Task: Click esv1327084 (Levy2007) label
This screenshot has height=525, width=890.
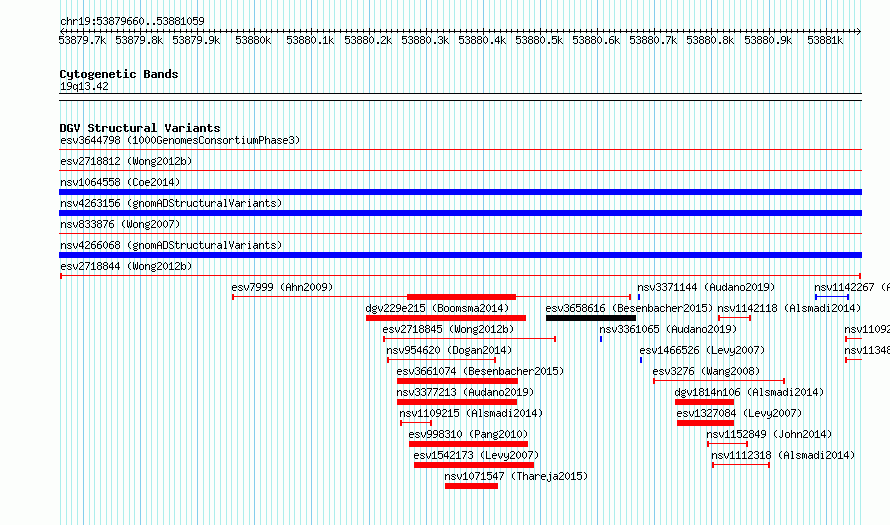Action: point(739,413)
